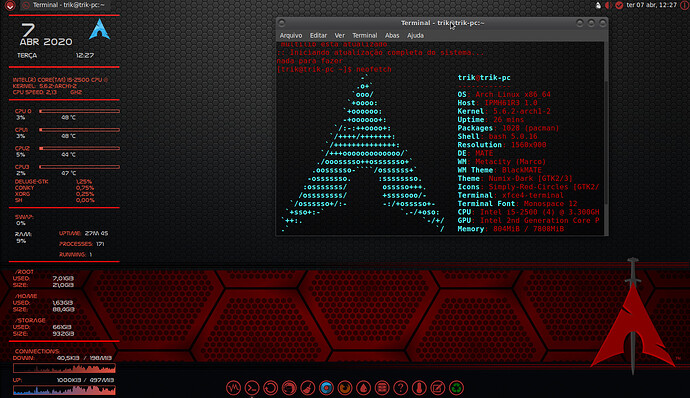Open the Ver menu in the terminal
The image size is (690, 398).
(x=339, y=35)
